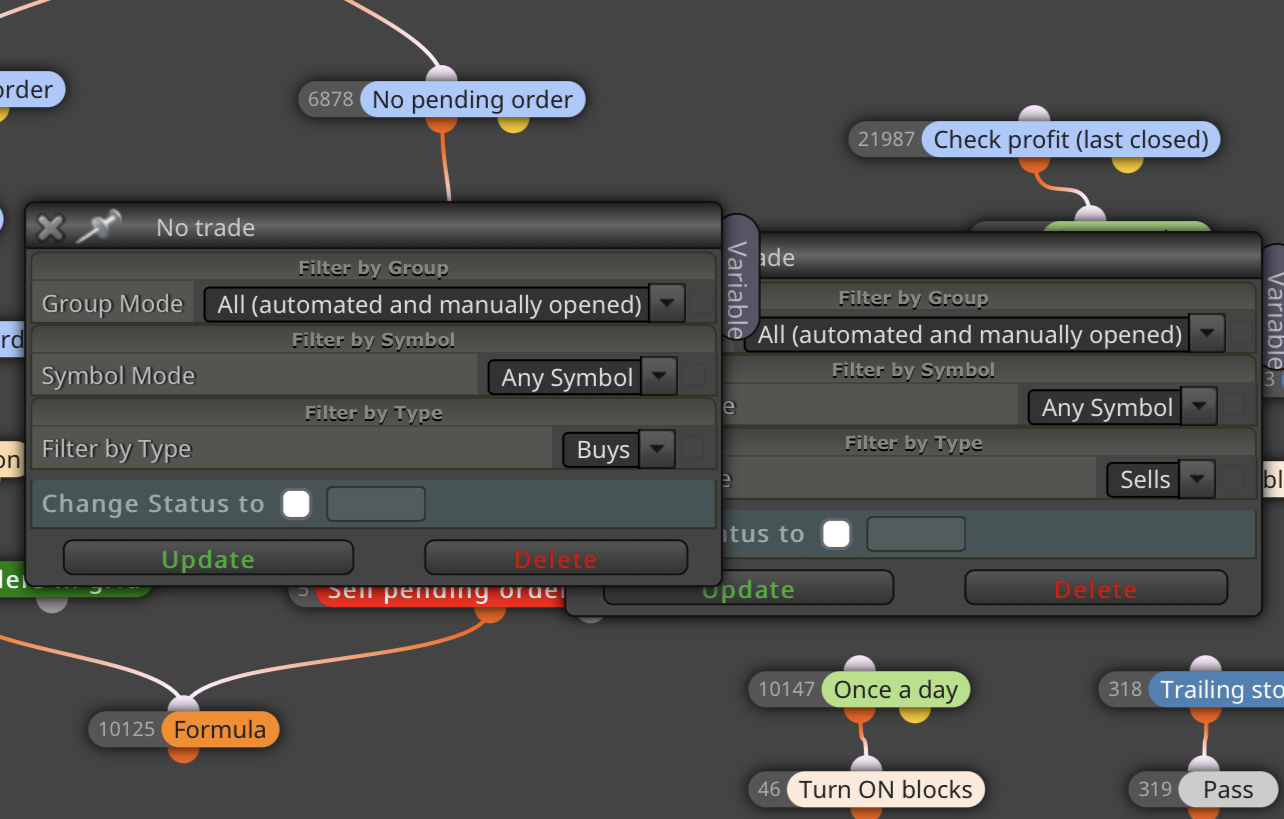This screenshot has height=819, width=1284.
Task: Click Delete in the Sells dialog
Action: (1096, 588)
